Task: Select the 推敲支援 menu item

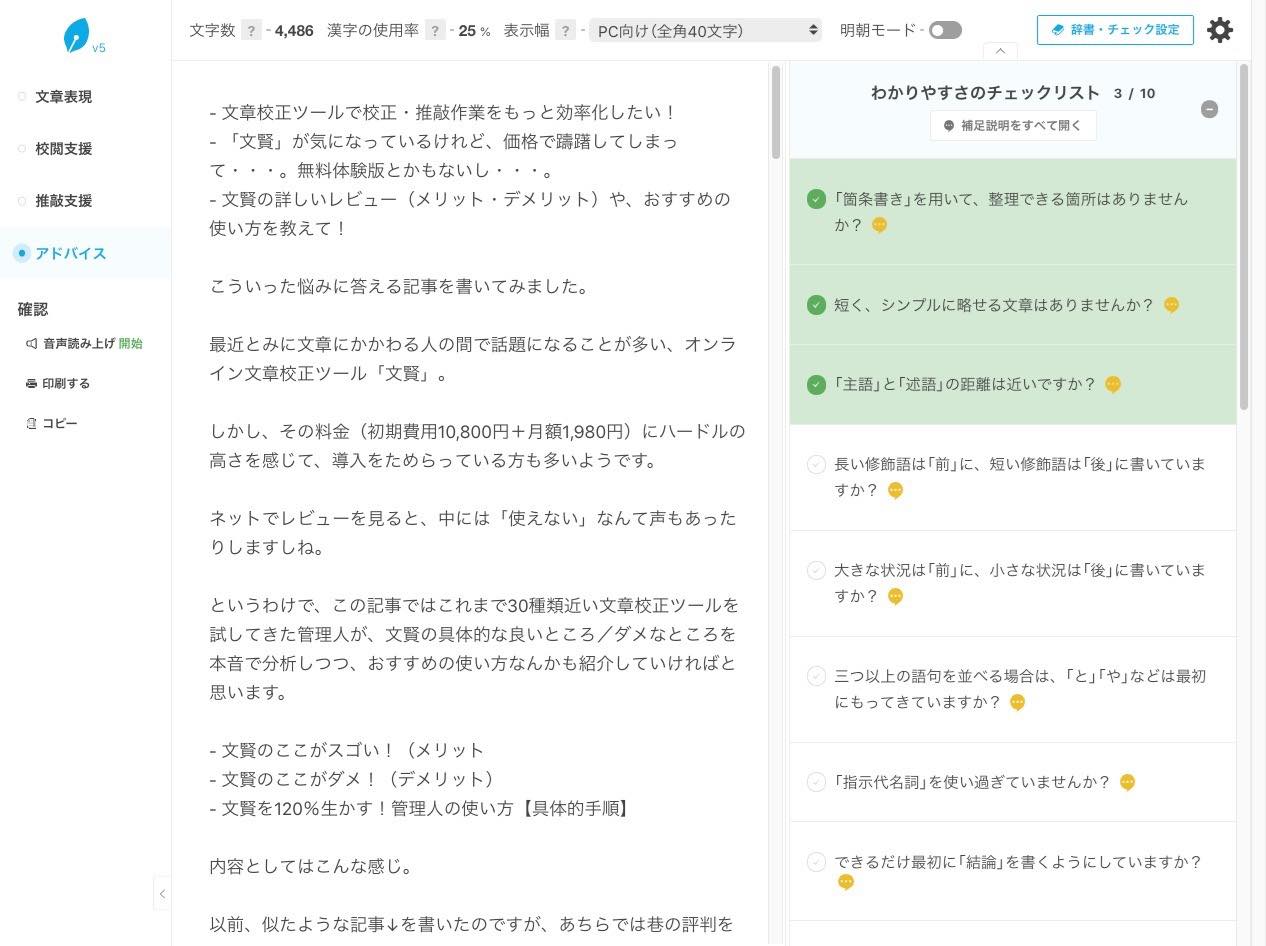Action: click(x=64, y=201)
